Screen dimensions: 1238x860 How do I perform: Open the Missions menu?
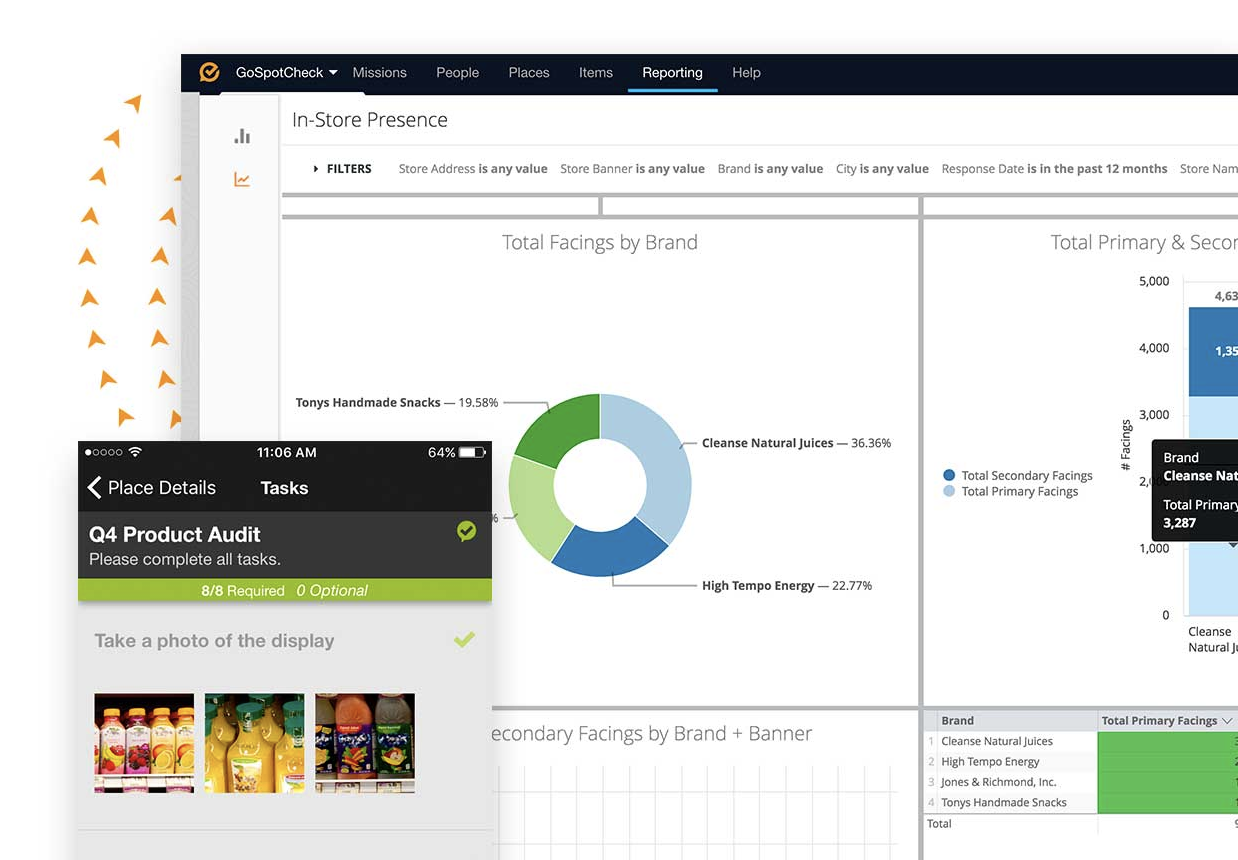click(x=380, y=73)
